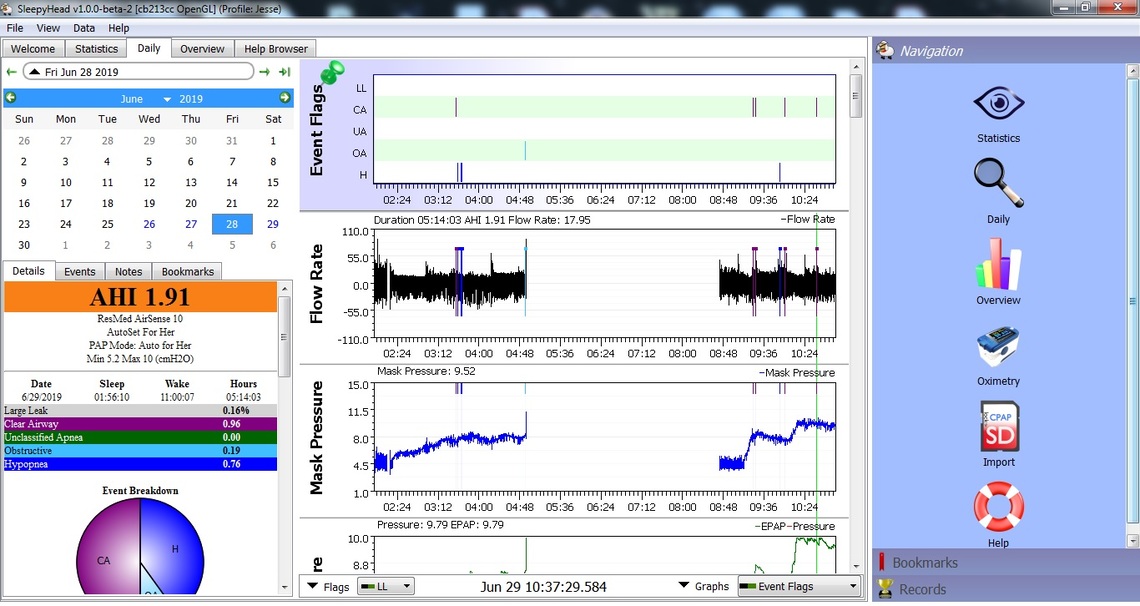Open the Flags dropdown triangle

pyautogui.click(x=313, y=586)
